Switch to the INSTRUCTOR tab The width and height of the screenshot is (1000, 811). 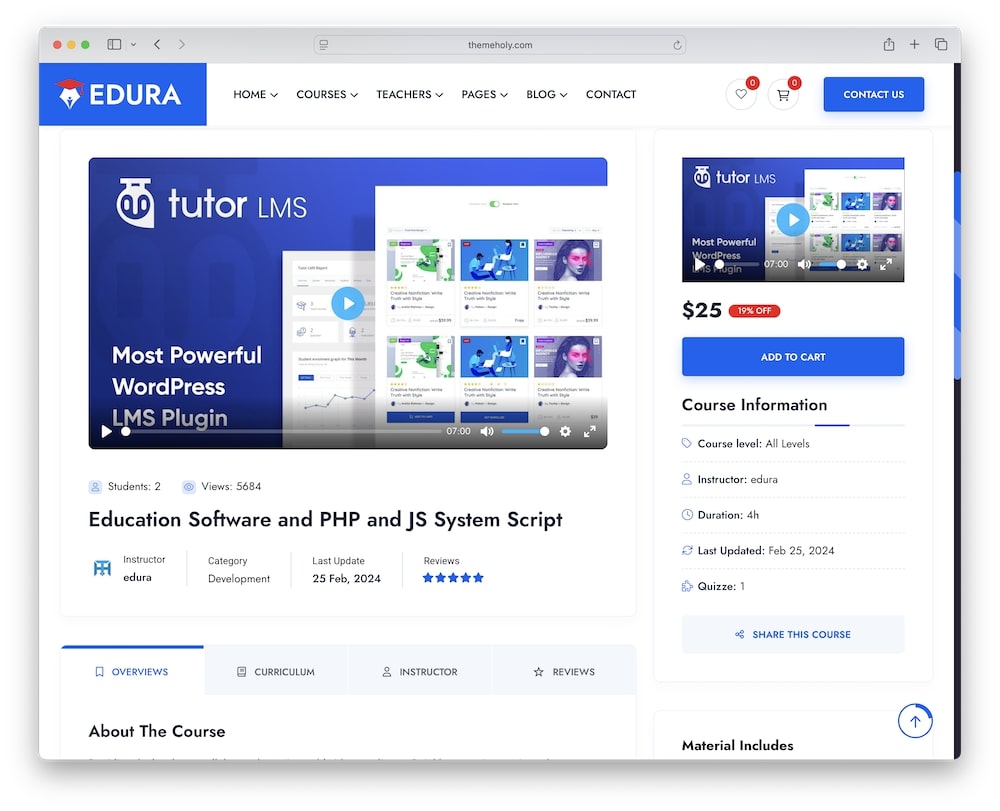[420, 671]
